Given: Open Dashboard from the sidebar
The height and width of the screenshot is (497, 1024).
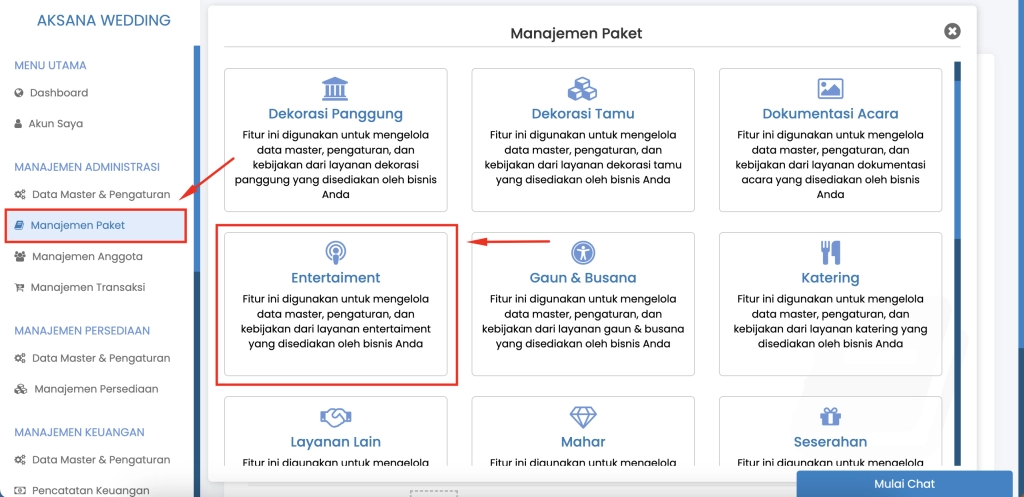Looking at the screenshot, I should 59,93.
